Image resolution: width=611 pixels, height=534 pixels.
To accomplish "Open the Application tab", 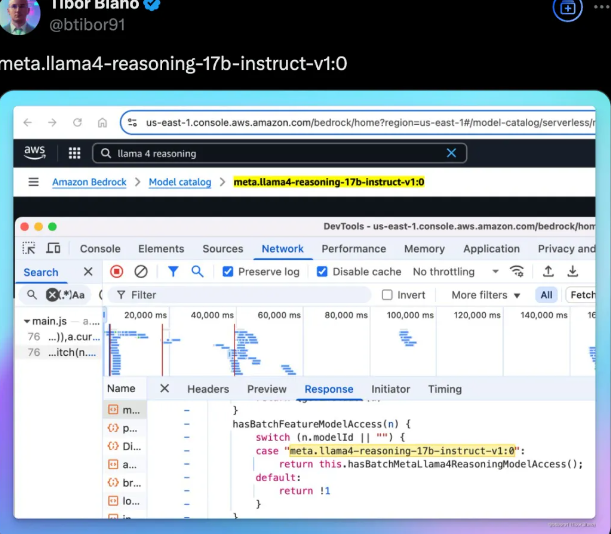I will [x=491, y=249].
